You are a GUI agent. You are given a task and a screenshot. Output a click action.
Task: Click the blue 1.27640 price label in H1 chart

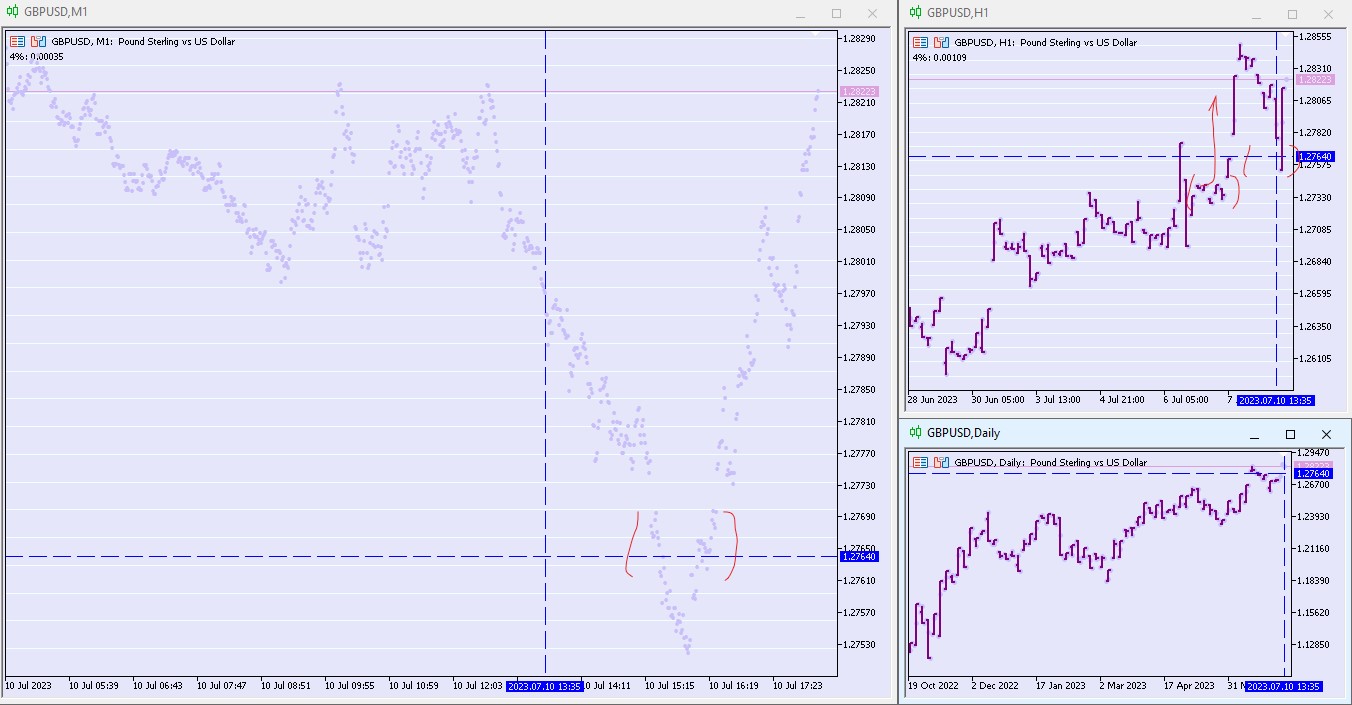[x=1314, y=156]
